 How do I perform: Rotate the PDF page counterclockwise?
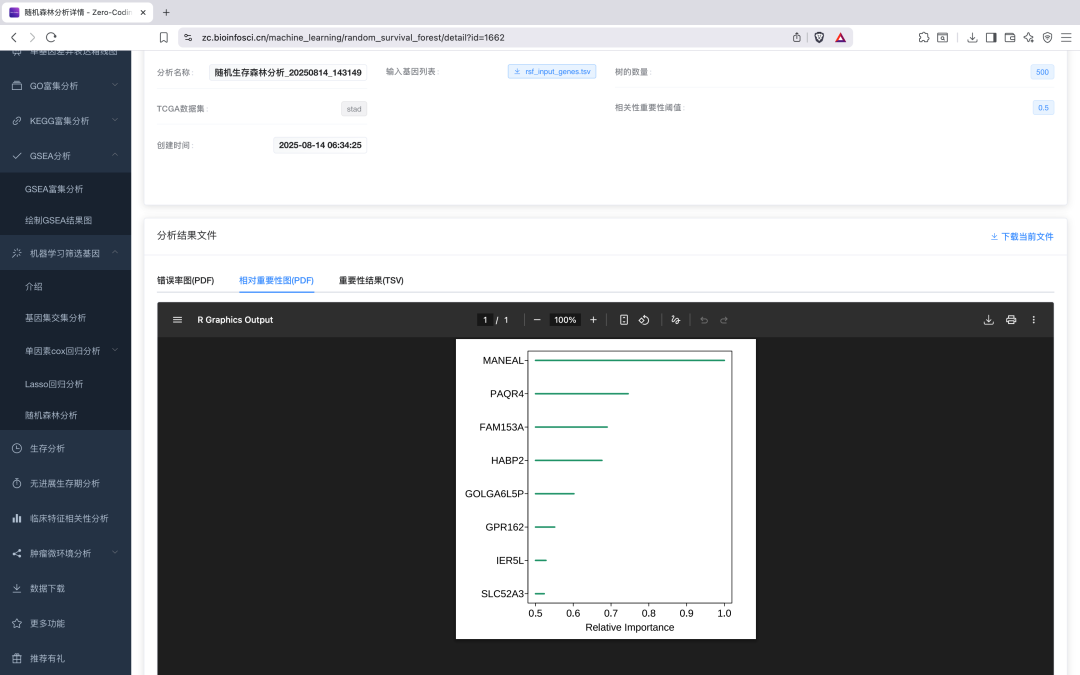coord(644,320)
